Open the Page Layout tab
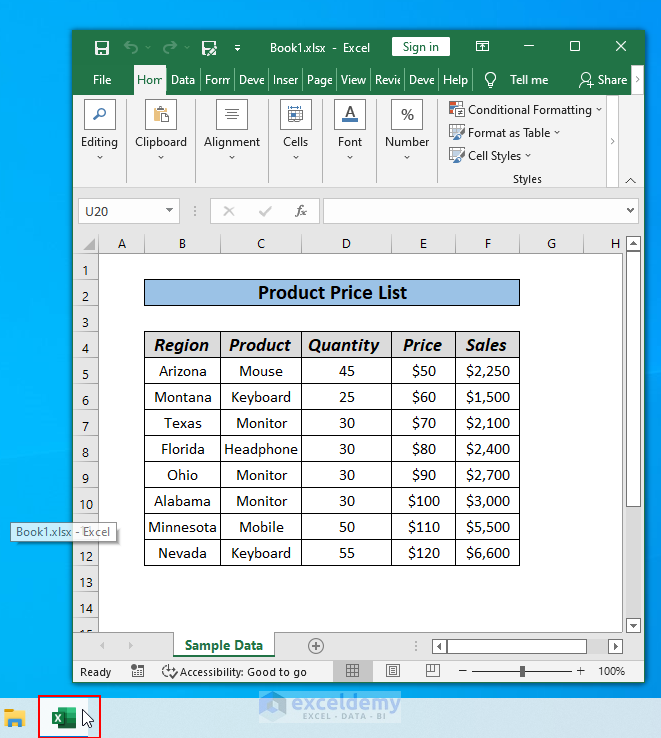 320,80
